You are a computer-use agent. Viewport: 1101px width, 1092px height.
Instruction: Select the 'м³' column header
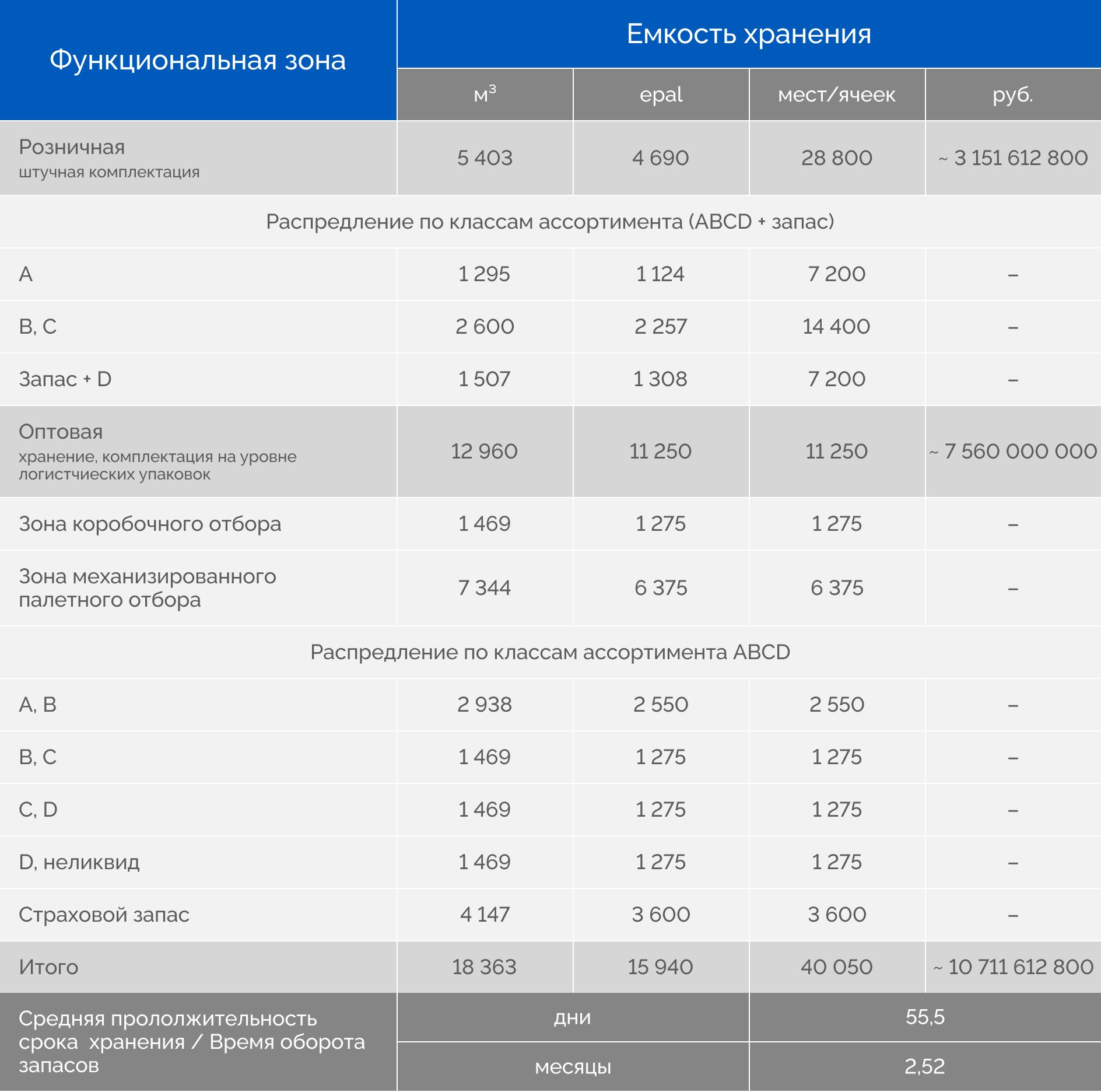point(485,94)
